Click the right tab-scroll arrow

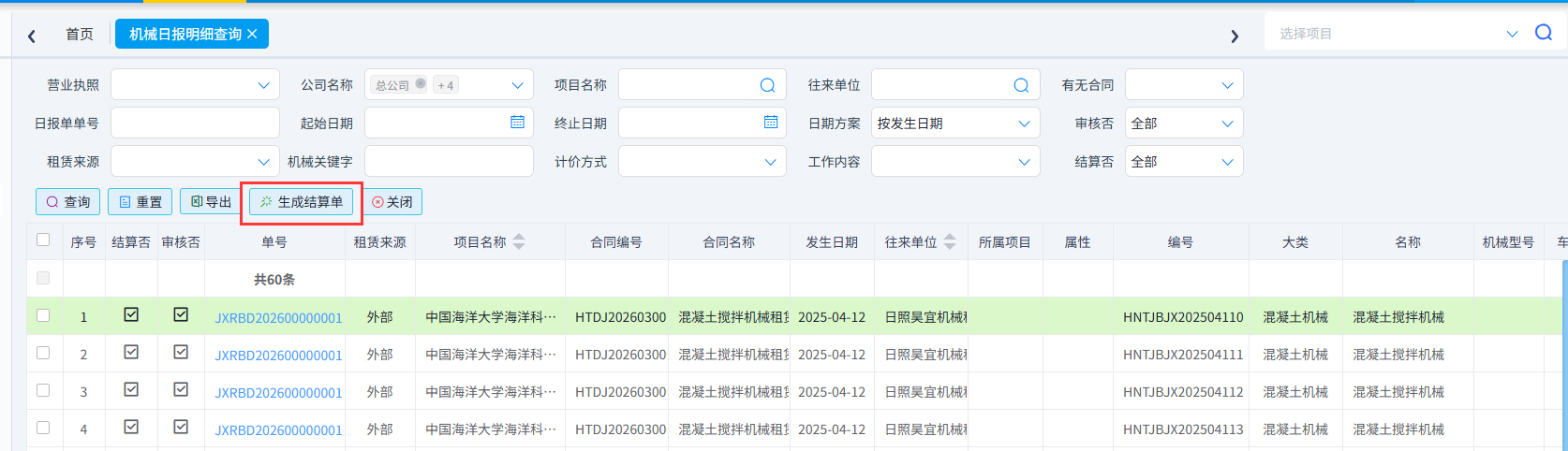point(1235,36)
